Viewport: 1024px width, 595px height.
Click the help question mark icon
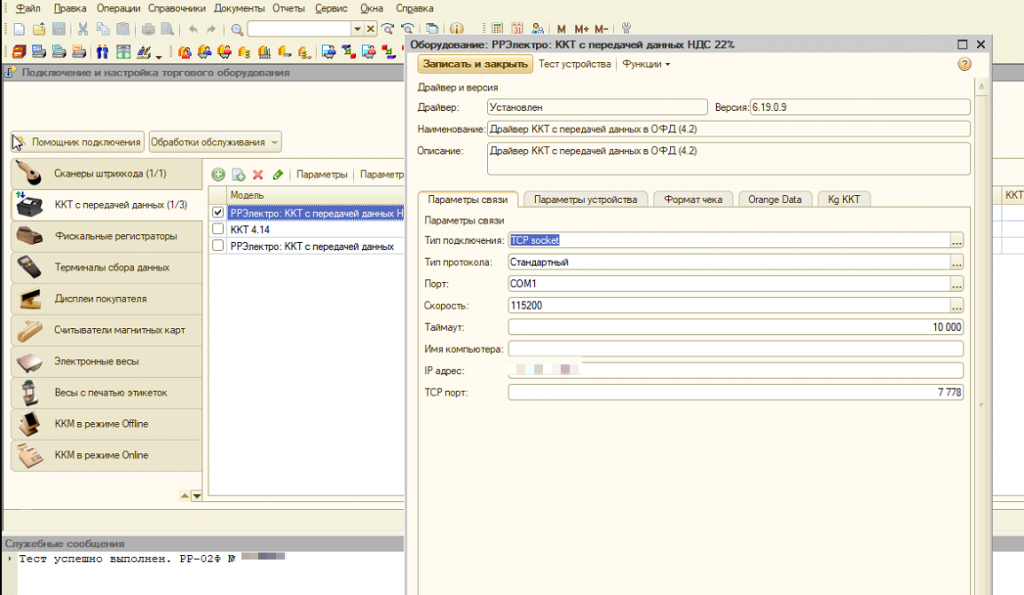tap(964, 64)
